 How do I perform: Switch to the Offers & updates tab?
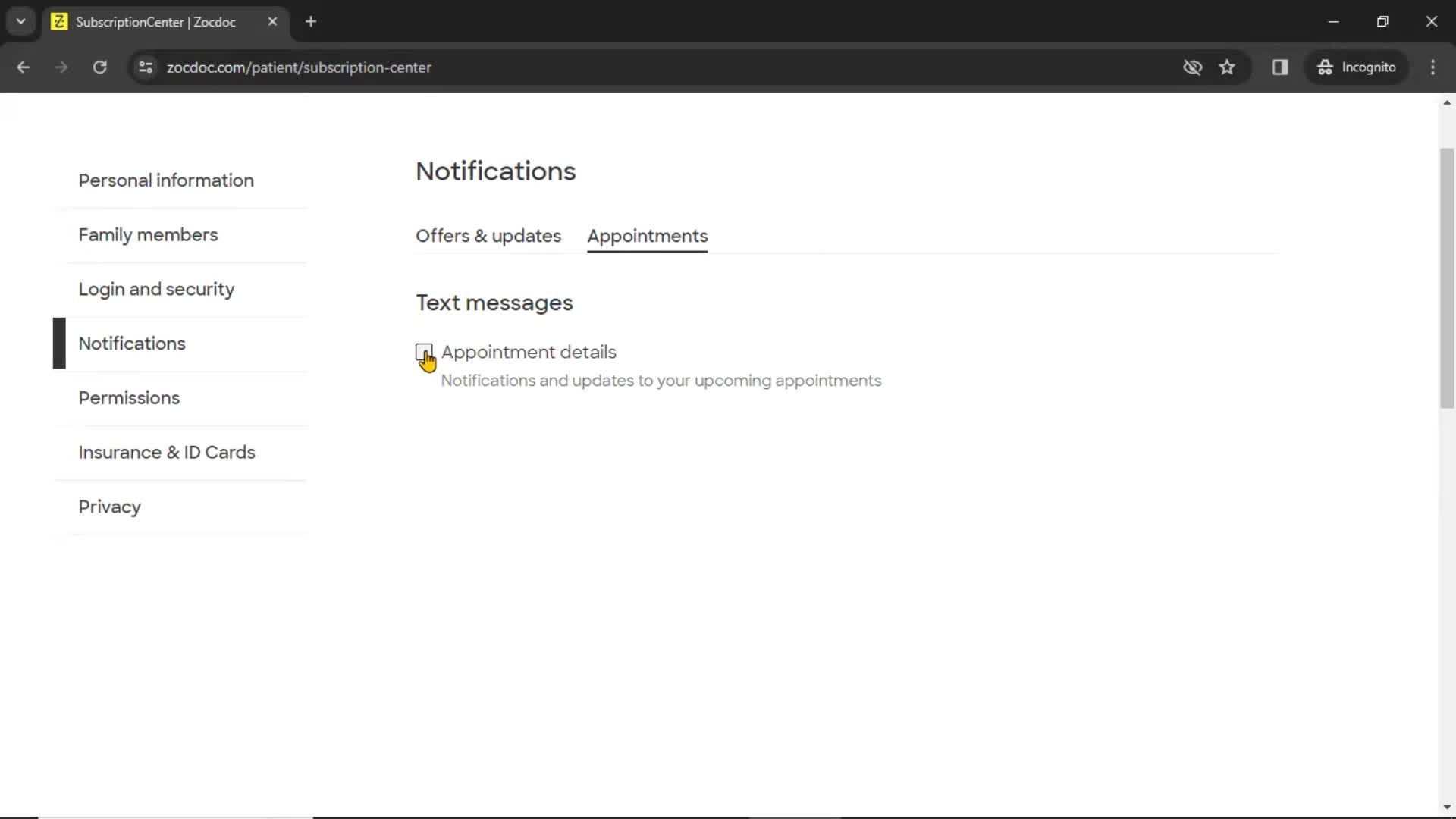[488, 236]
